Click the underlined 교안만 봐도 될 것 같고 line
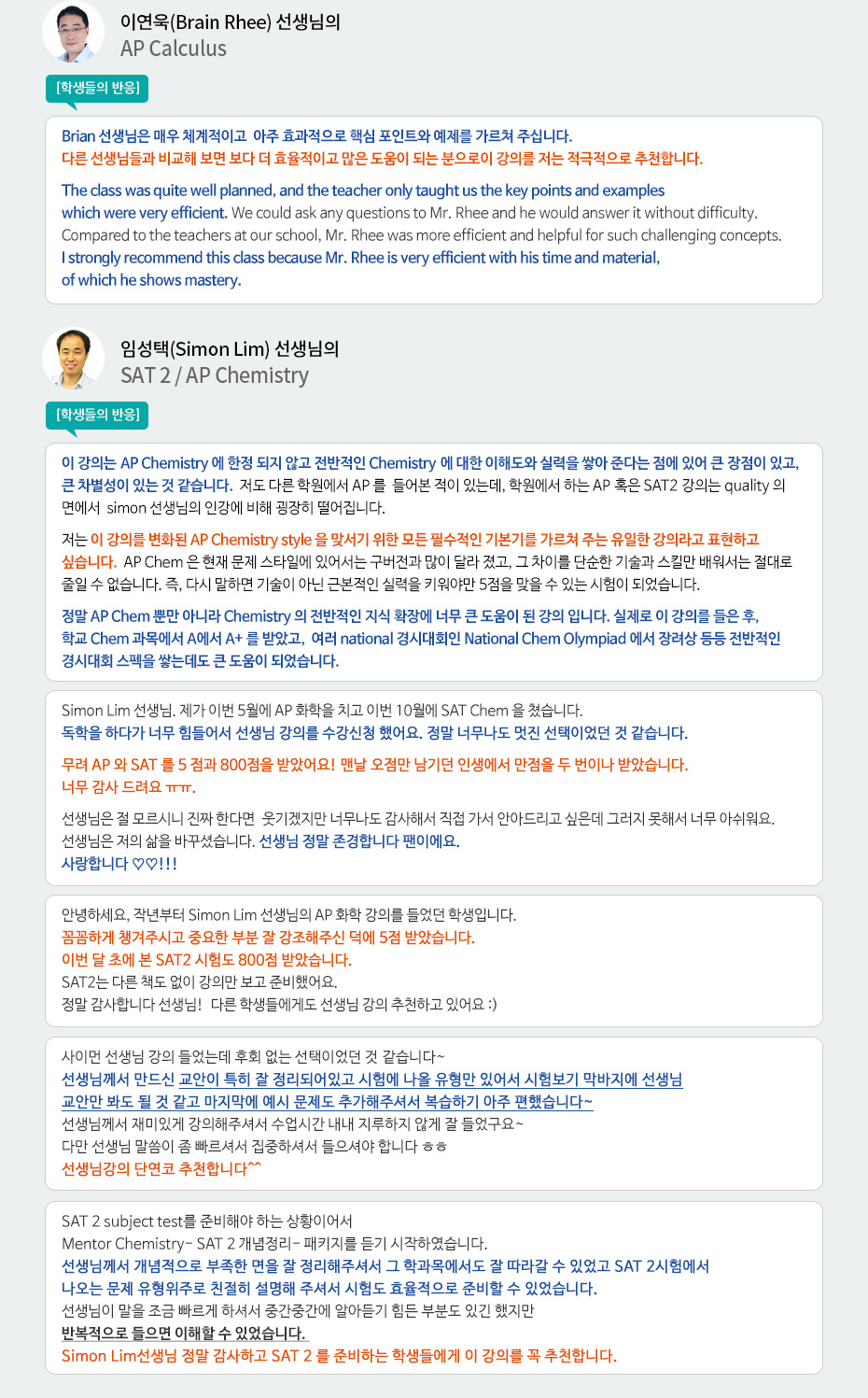This screenshot has width=868, height=1398. [x=327, y=1102]
